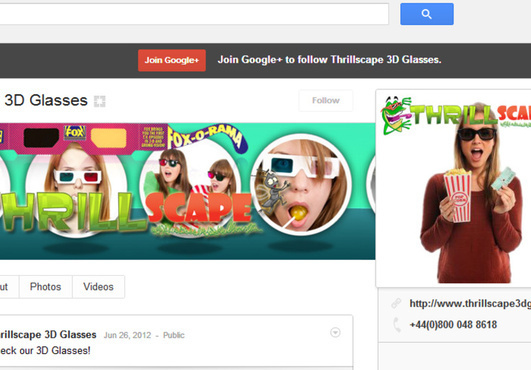Image resolution: width=531 pixels, height=370 pixels.
Task: Open the thrillscape3dglasses website link
Action: 470,303
